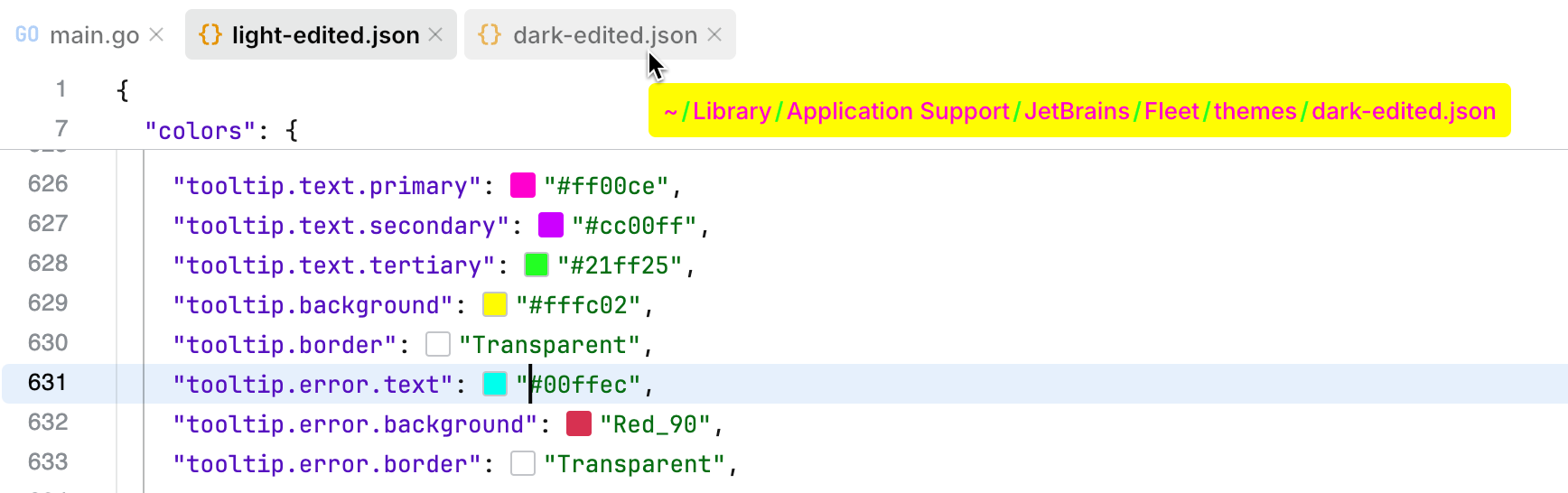
Task: Close the main.go tab
Action: pyautogui.click(x=156, y=34)
